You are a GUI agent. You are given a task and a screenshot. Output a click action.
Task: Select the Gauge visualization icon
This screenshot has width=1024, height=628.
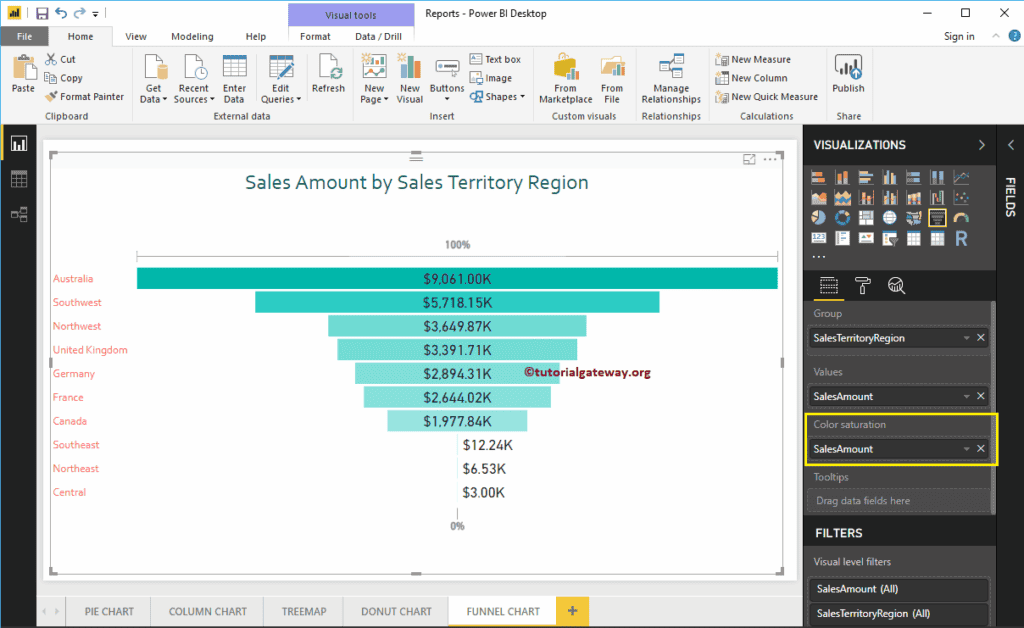pyautogui.click(x=960, y=217)
